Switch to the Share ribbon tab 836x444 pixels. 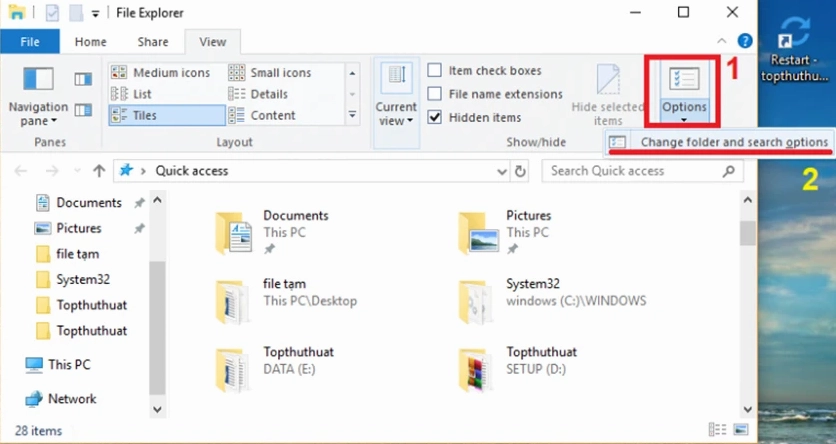153,42
